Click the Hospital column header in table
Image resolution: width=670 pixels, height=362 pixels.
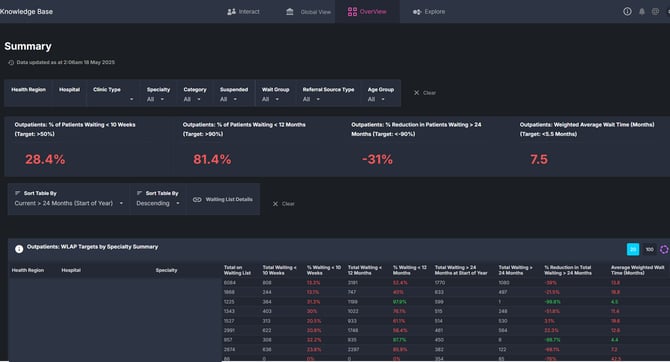click(x=71, y=270)
